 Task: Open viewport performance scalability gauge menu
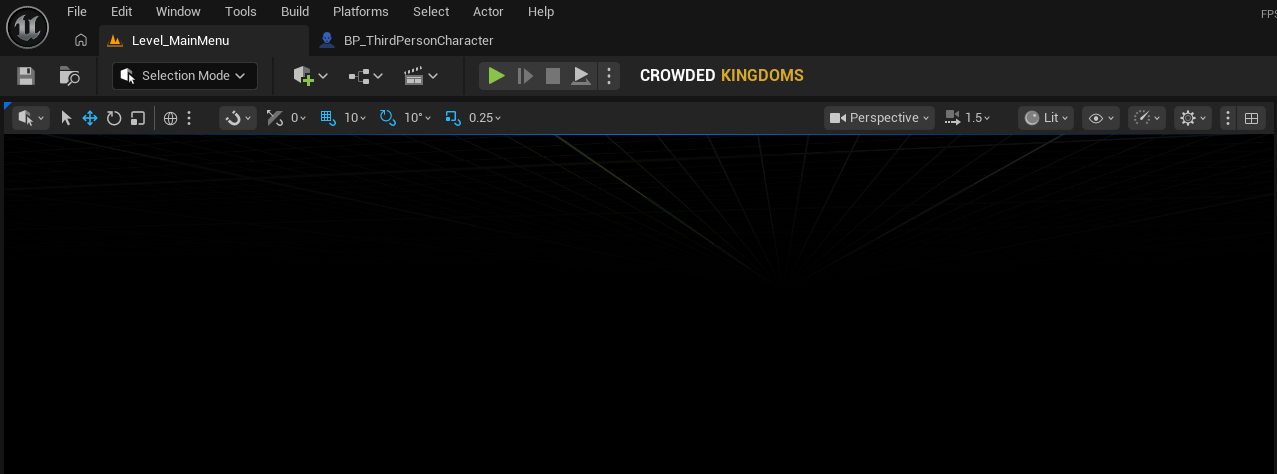coord(1147,118)
